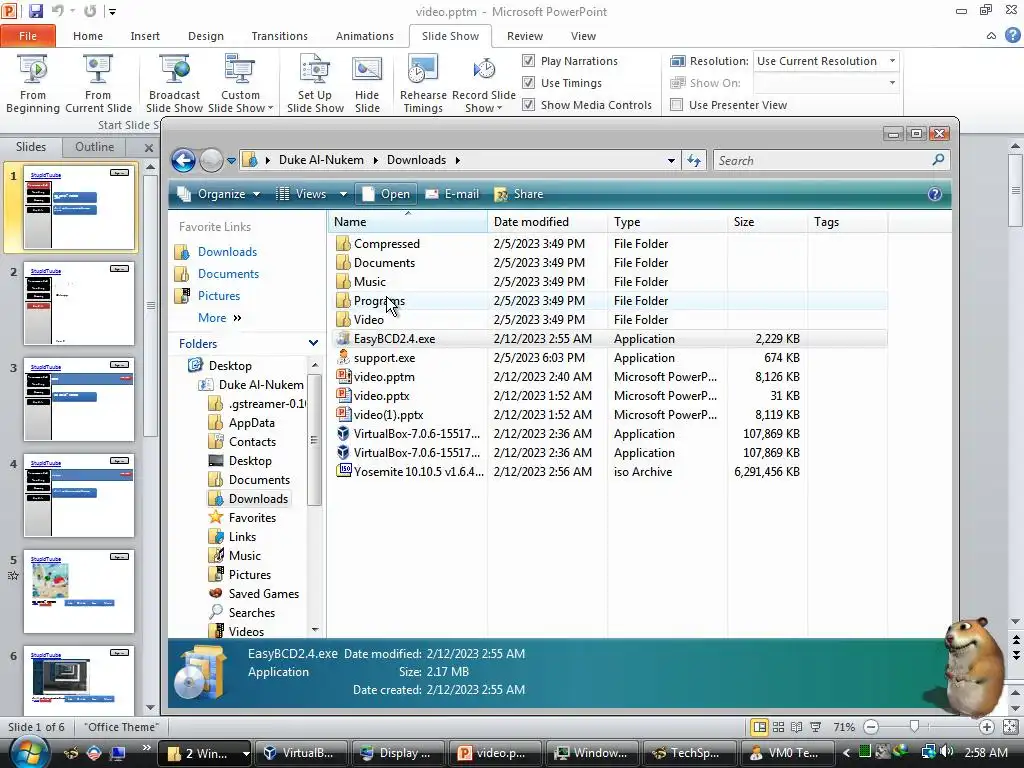The width and height of the screenshot is (1024, 768).
Task: Switch to the Outline pane tab
Action: (x=95, y=147)
